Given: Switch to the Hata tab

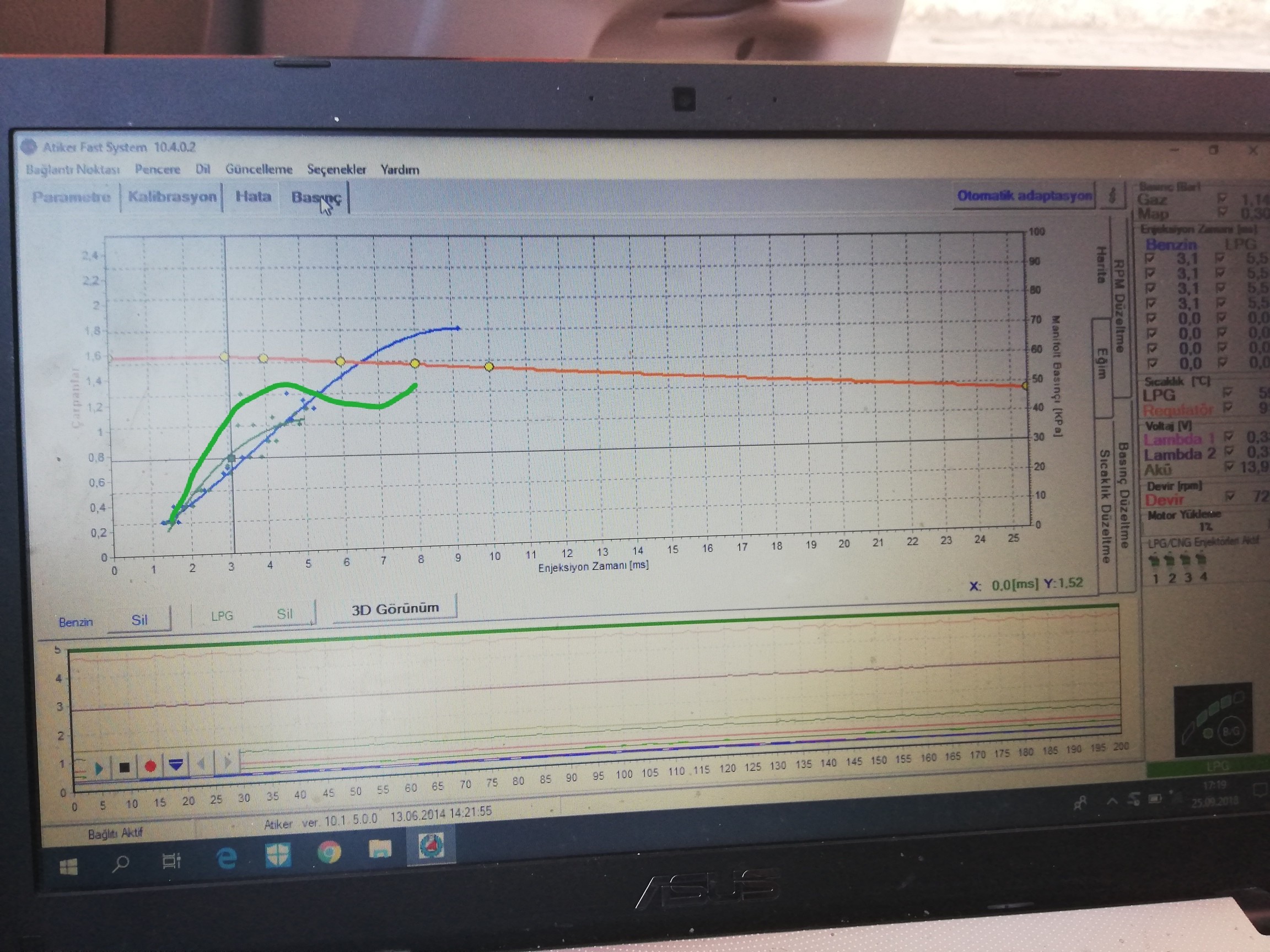Looking at the screenshot, I should pos(252,196).
